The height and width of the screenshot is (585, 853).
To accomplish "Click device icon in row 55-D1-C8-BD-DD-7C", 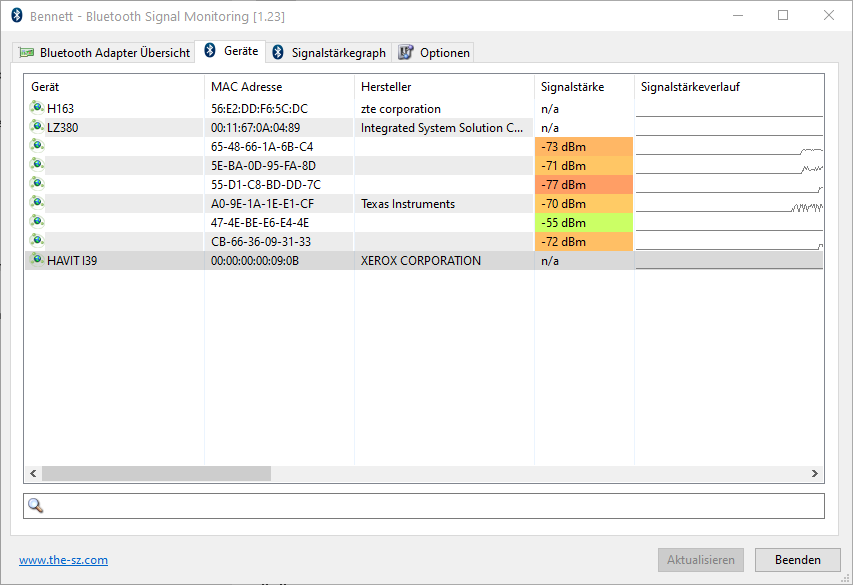I will tap(36, 183).
